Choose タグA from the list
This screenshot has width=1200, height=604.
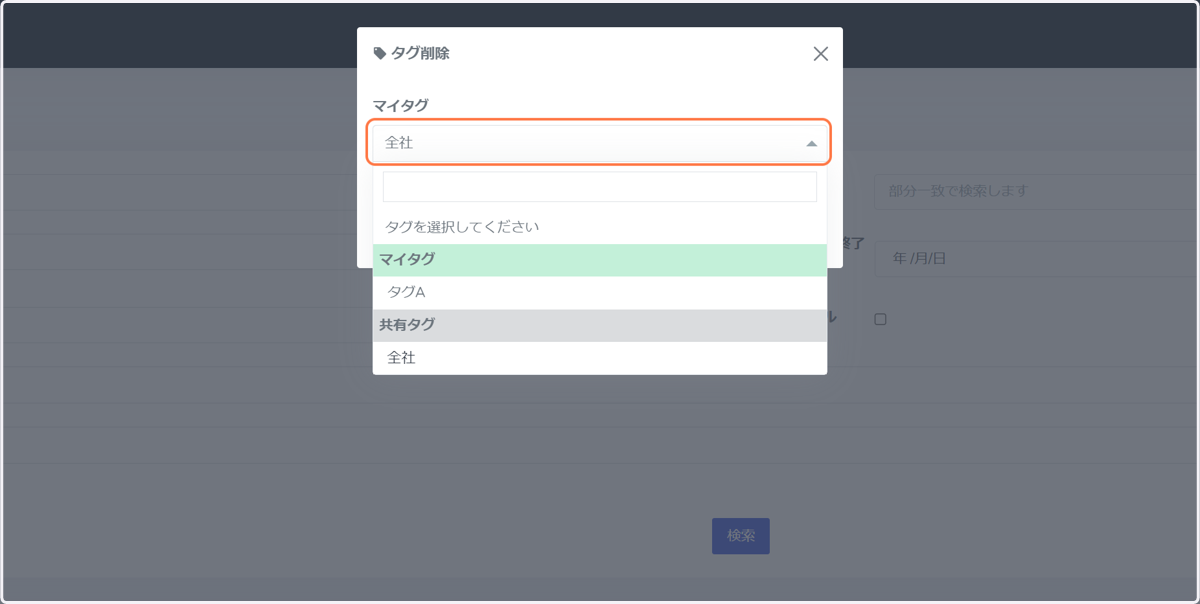coord(600,292)
